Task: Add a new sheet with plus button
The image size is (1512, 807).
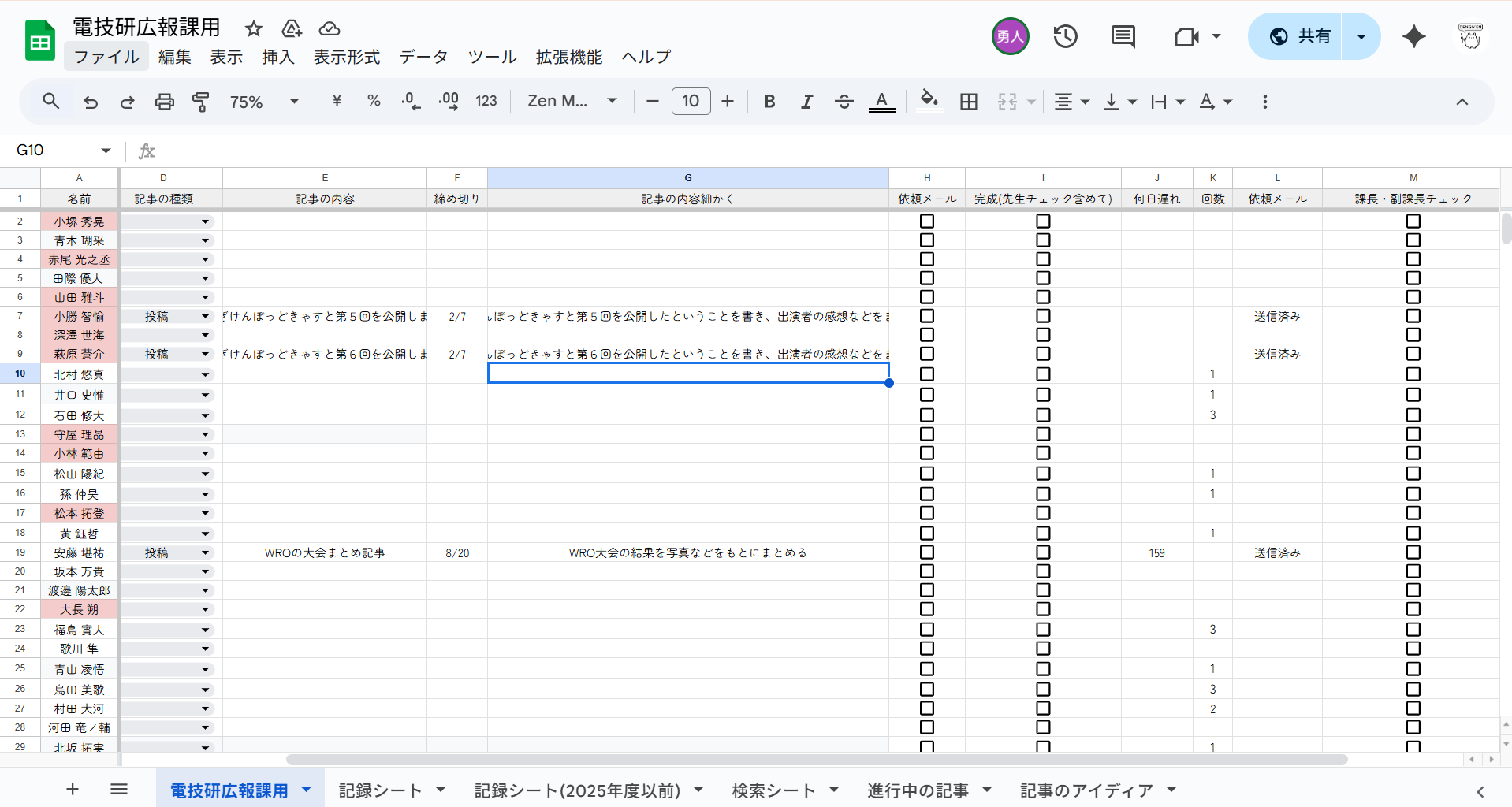Action: pyautogui.click(x=73, y=789)
